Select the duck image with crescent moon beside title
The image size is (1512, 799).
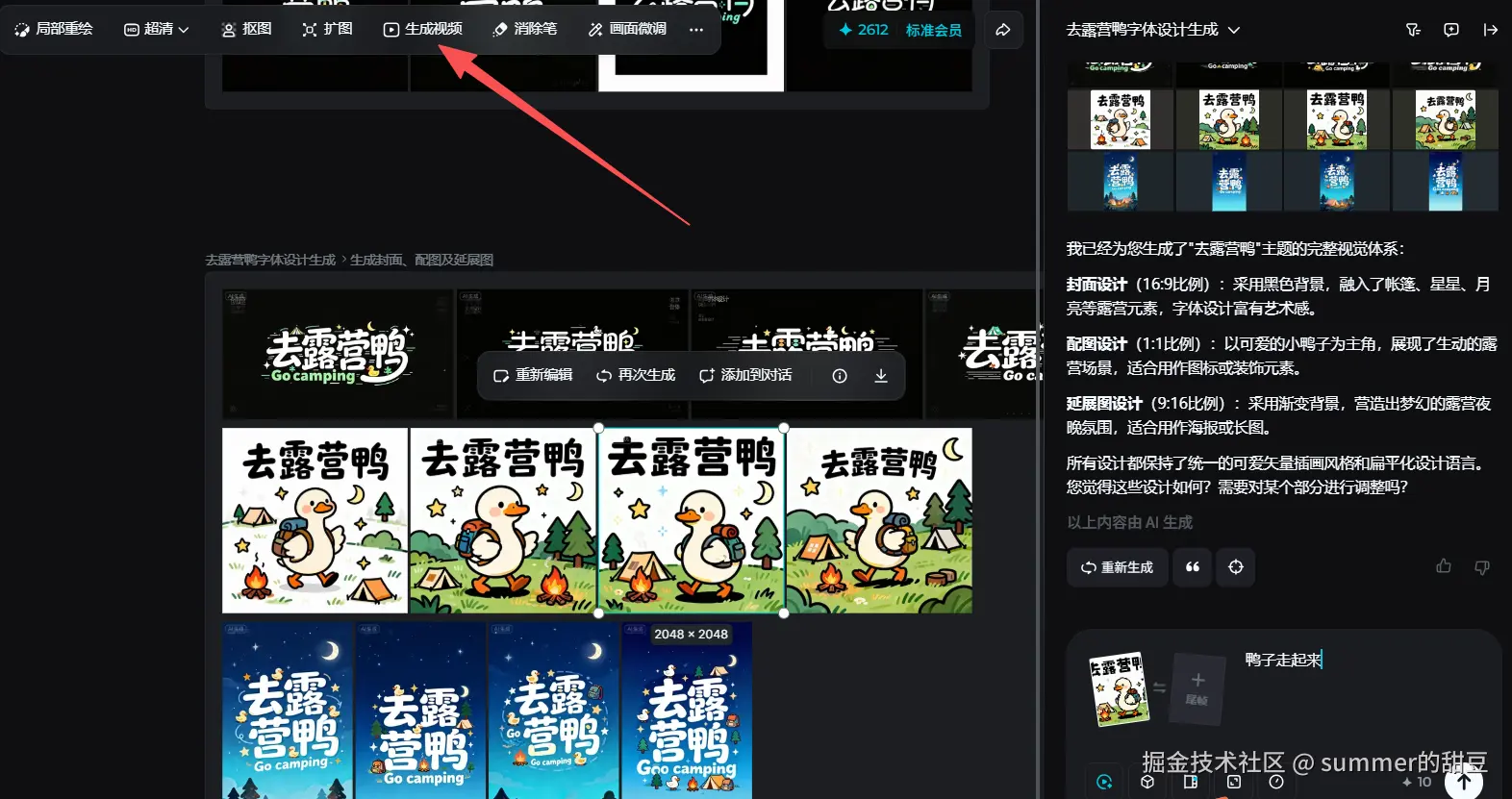point(879,520)
